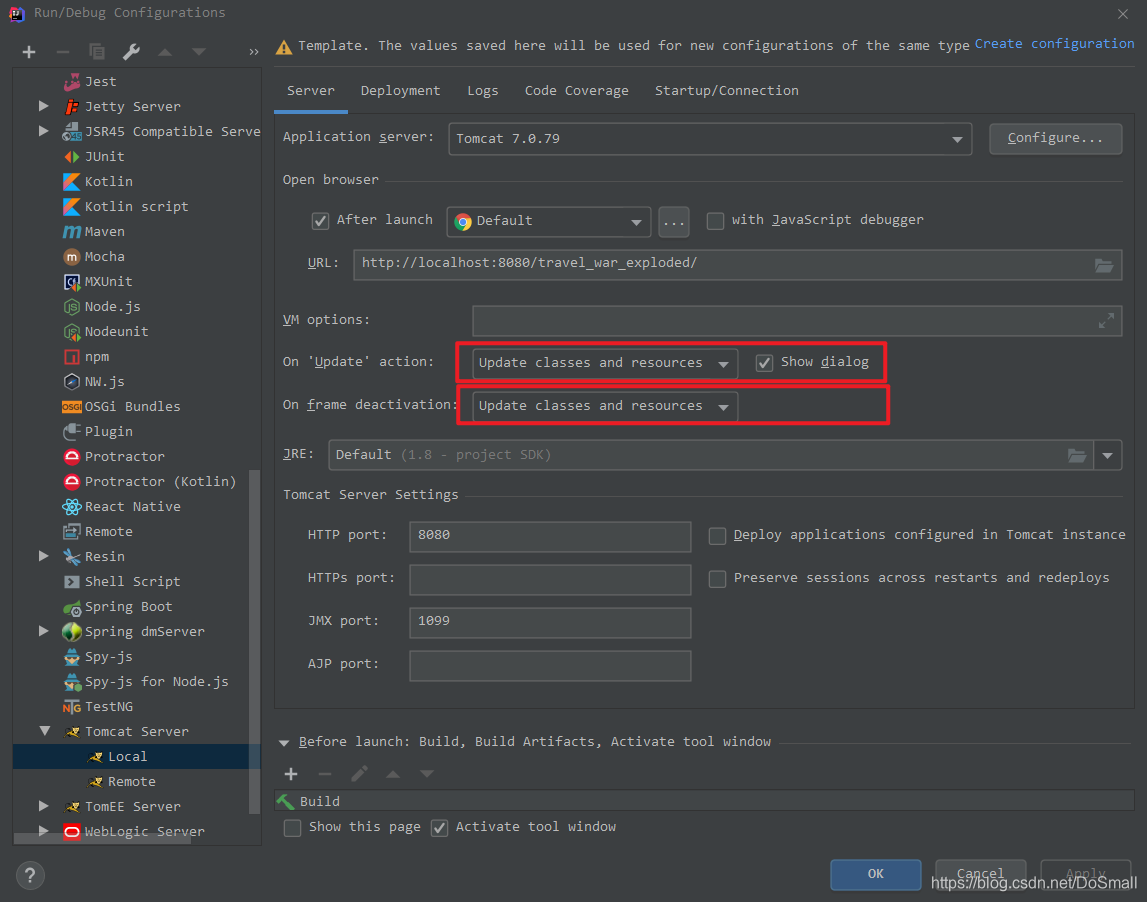Confirm the dialog with OK

click(876, 874)
